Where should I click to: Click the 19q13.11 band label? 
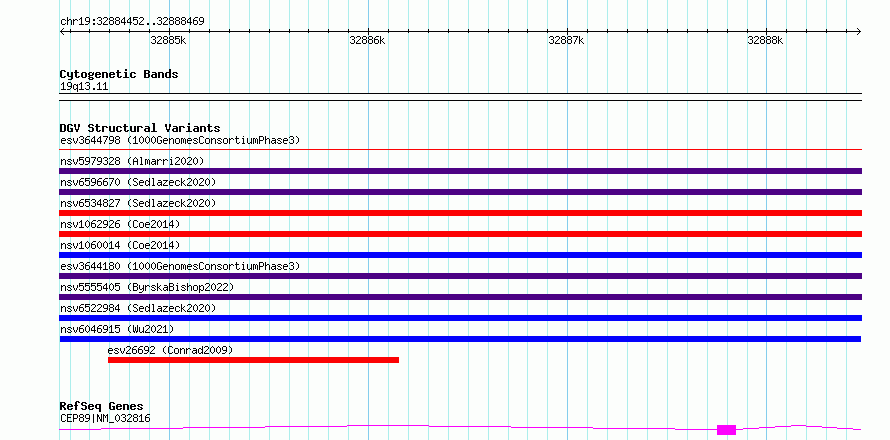click(84, 87)
